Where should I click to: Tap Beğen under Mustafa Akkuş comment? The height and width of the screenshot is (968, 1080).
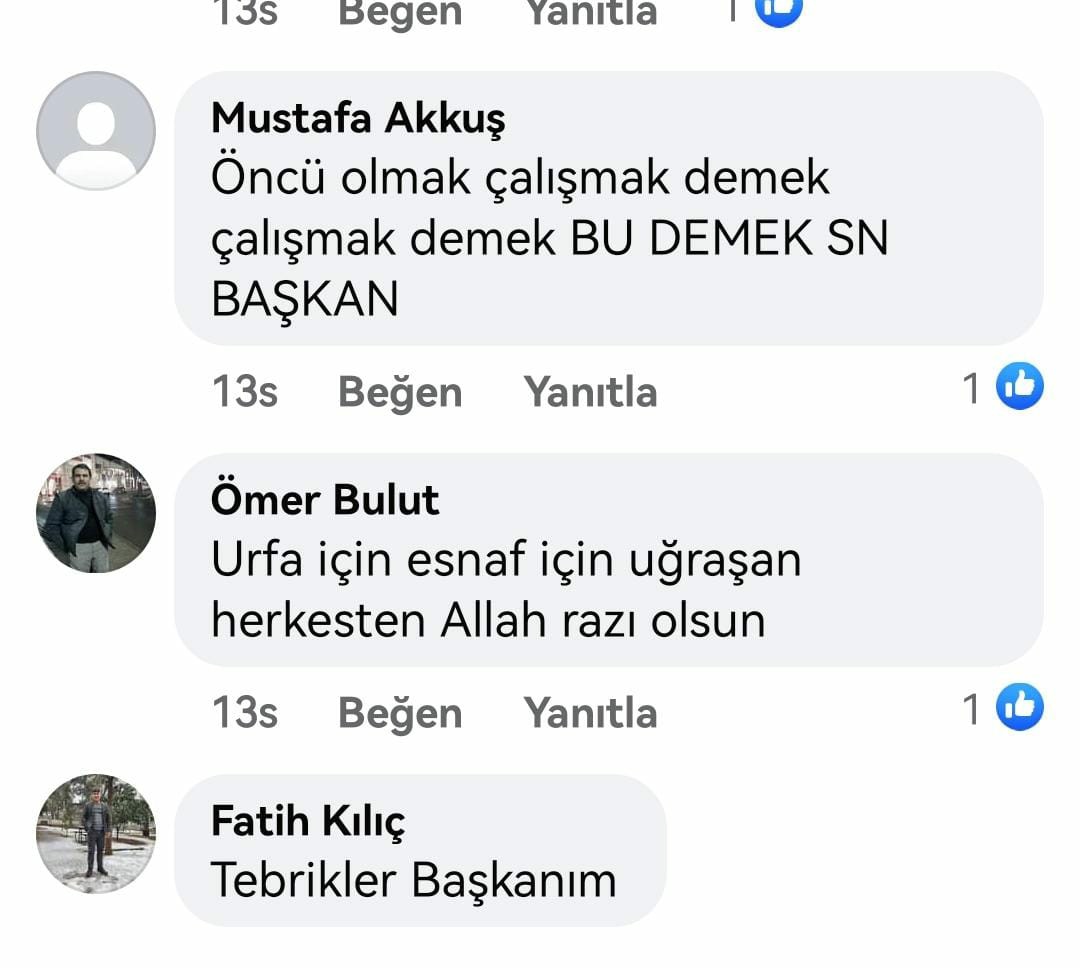399,392
